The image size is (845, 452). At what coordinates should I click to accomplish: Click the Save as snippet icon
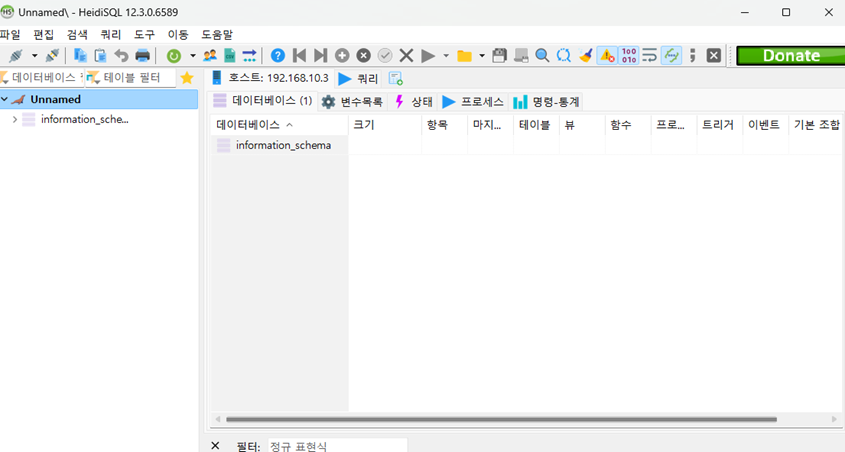click(521, 55)
